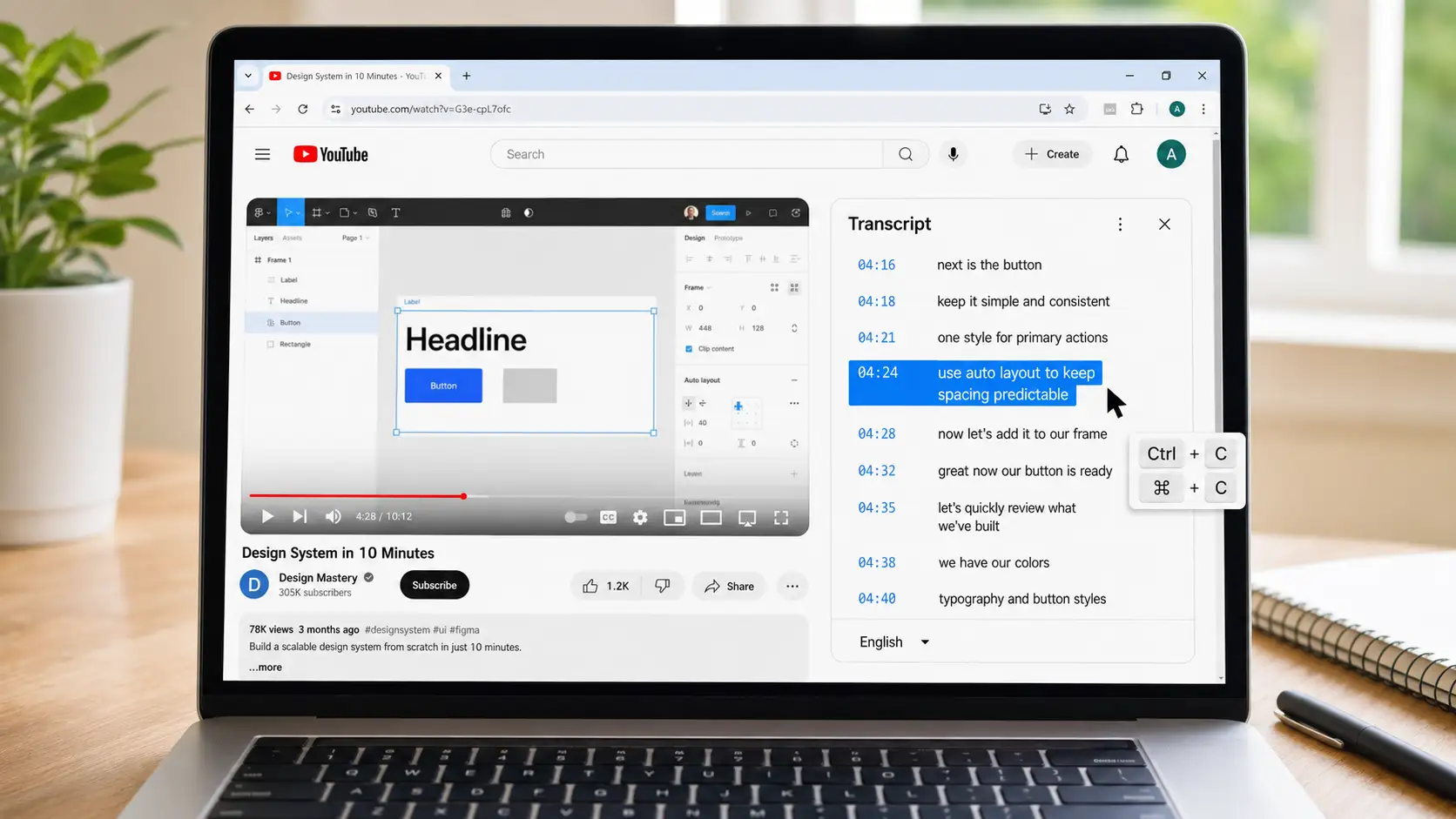Toggle closed captions CC button
Screen dimensions: 1456x819
click(x=608, y=517)
